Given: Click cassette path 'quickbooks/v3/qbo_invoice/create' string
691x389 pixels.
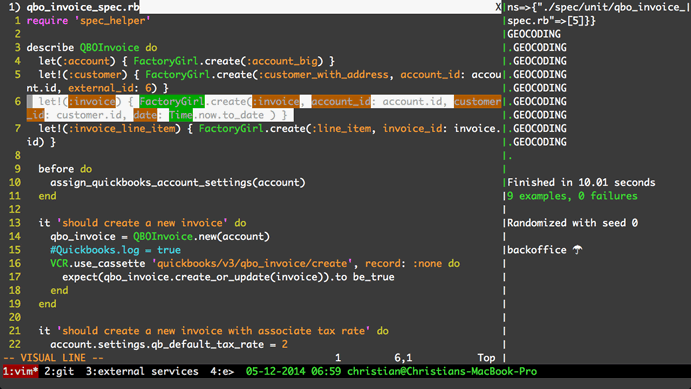Looking at the screenshot, I should (x=252, y=263).
